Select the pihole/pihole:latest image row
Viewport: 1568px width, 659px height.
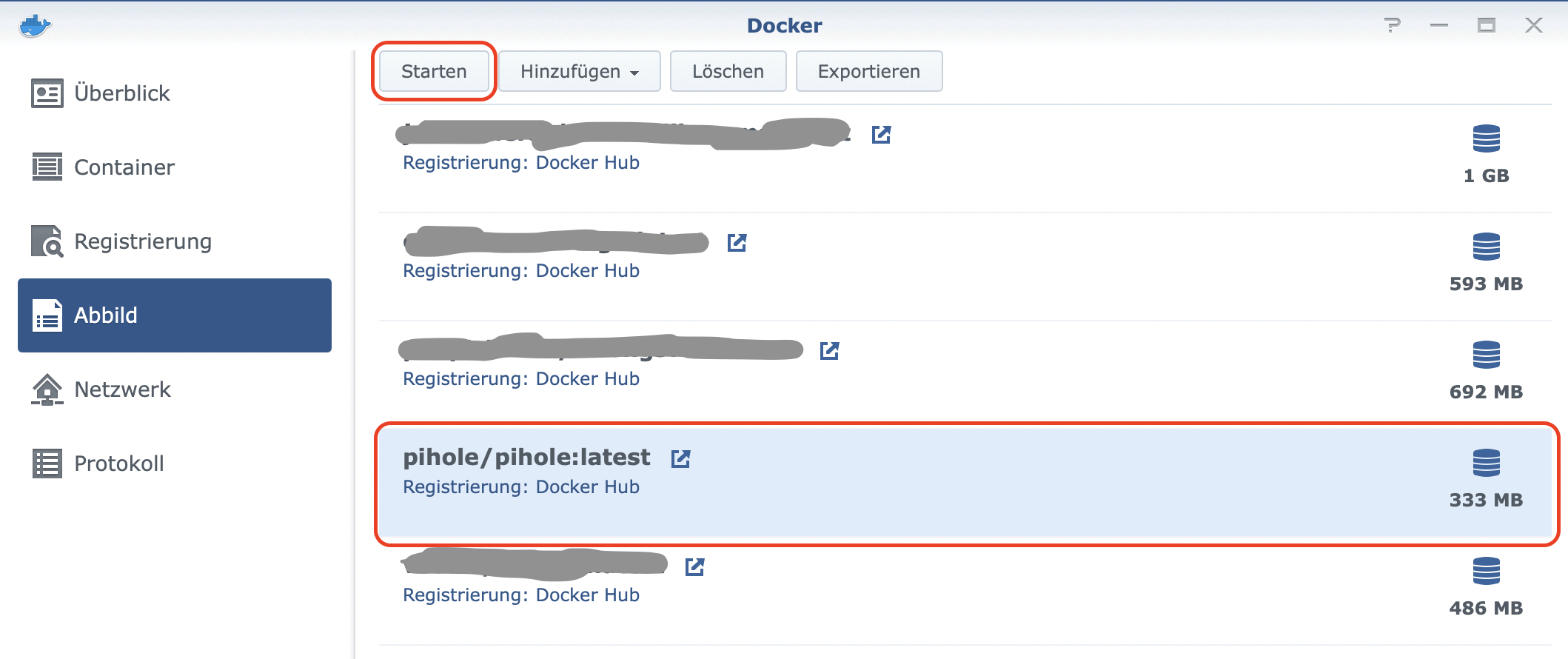click(x=965, y=484)
